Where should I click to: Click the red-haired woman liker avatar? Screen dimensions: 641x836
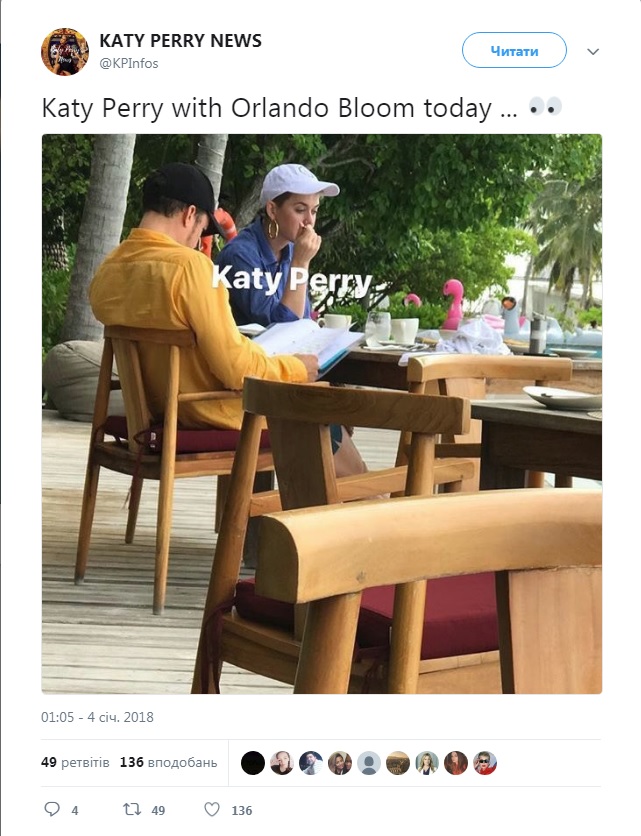456,763
